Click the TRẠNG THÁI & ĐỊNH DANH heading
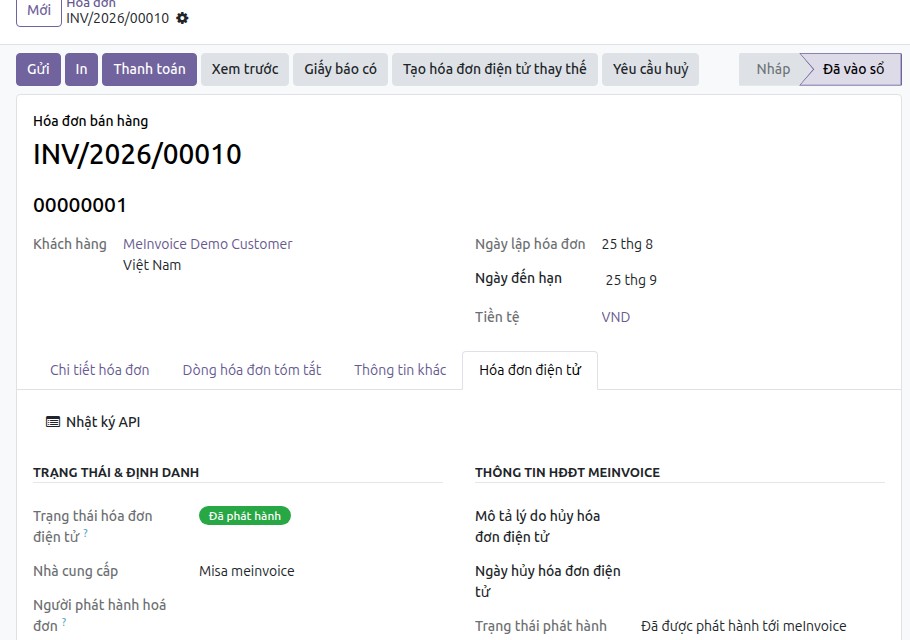 [116, 473]
